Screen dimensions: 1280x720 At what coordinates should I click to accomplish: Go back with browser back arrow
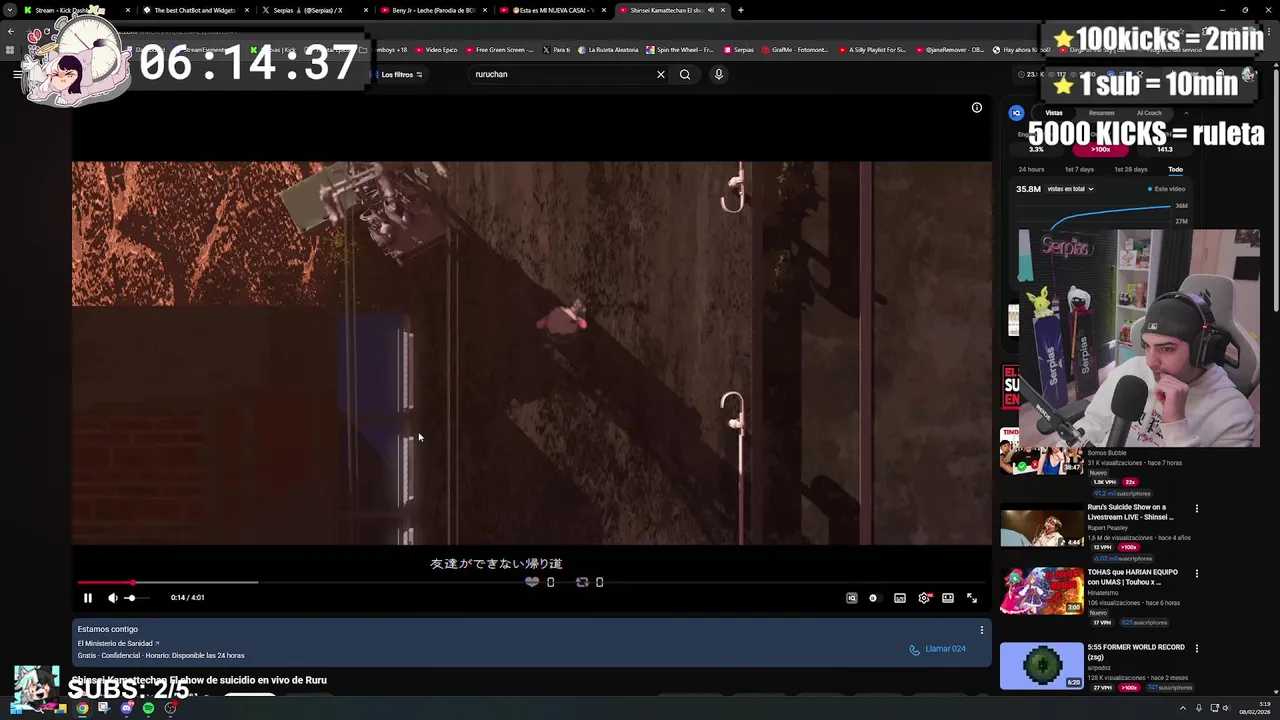10,31
